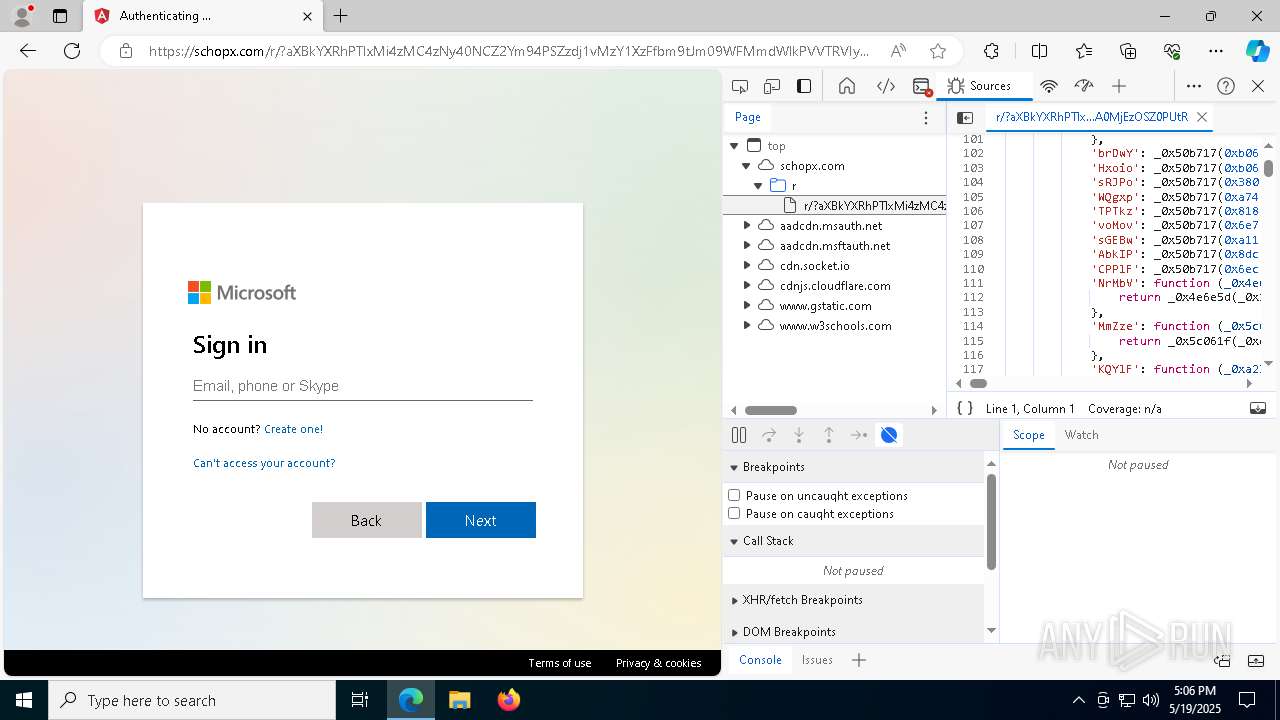The height and width of the screenshot is (720, 1280).
Task: Click the Next button on sign in
Action: tap(481, 520)
